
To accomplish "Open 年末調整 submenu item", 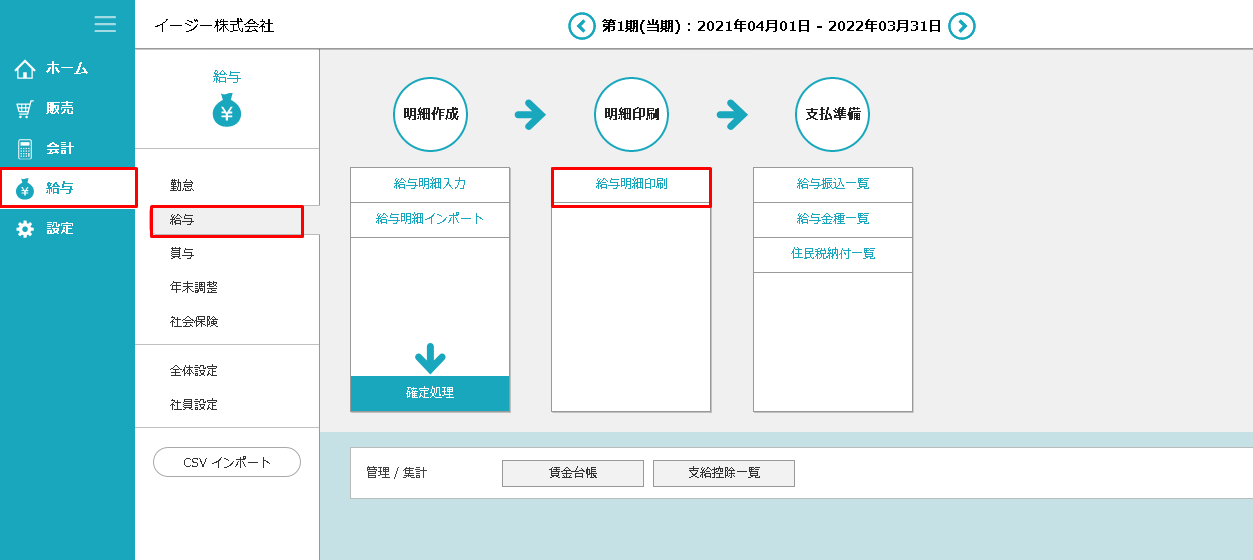I will pos(194,287).
